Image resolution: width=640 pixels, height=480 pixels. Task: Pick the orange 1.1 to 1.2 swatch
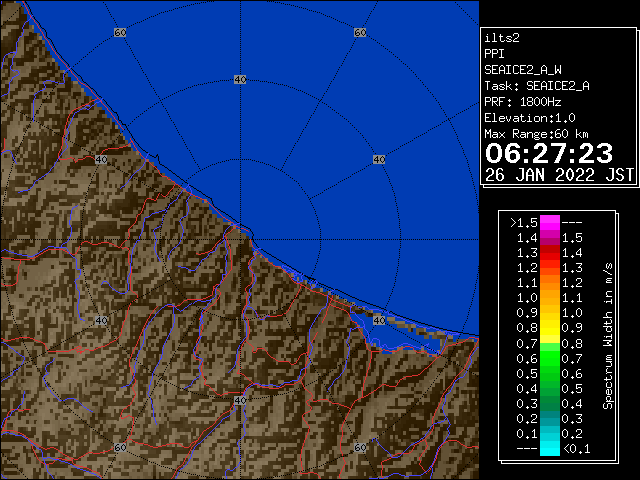(x=549, y=283)
